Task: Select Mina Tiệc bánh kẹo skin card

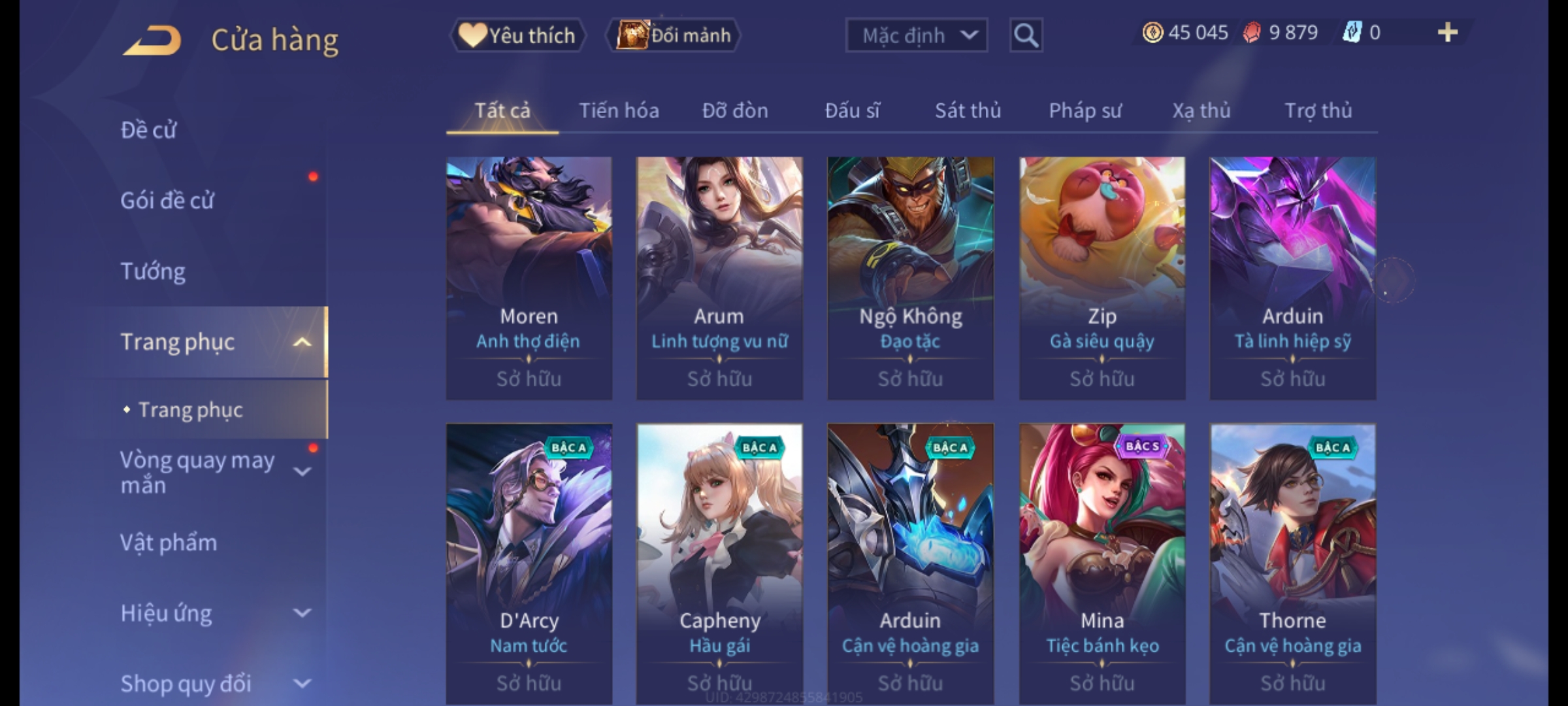Action: [1102, 563]
